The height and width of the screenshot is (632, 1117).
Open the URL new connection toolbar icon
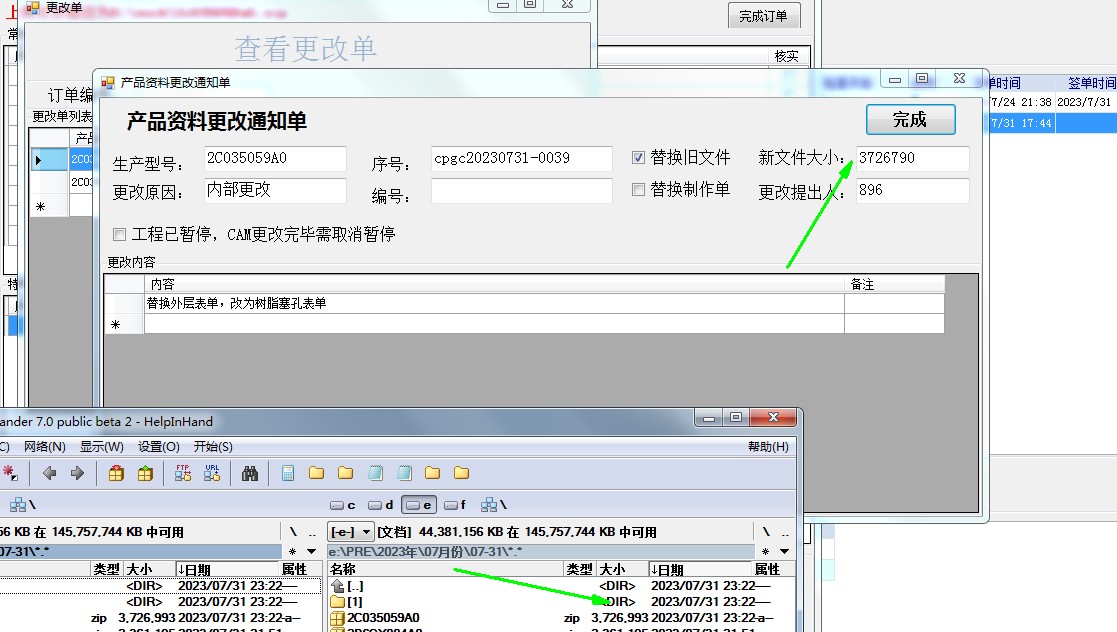pos(212,473)
